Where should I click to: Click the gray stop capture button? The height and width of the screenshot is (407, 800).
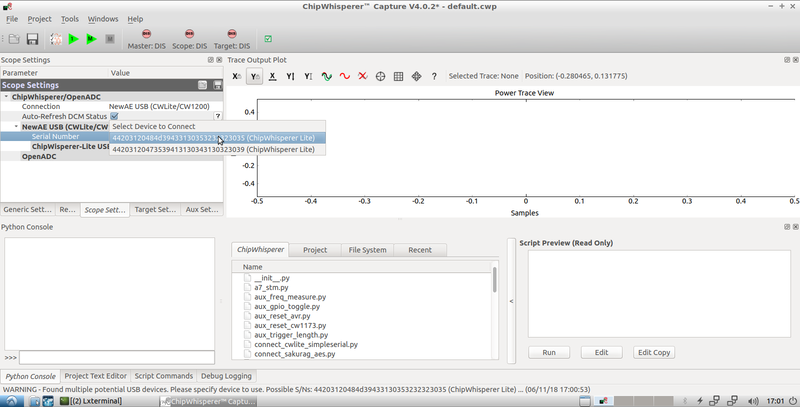tap(110, 39)
